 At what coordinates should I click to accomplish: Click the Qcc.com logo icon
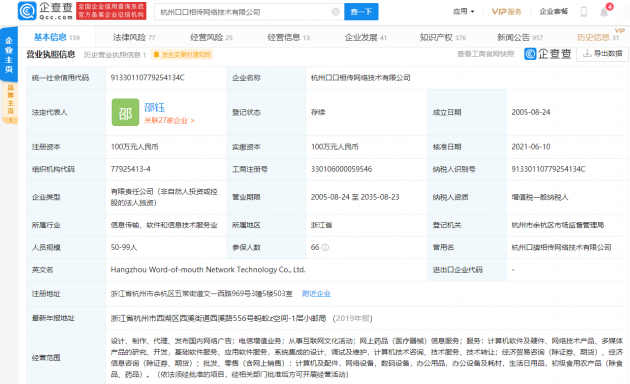(27, 11)
